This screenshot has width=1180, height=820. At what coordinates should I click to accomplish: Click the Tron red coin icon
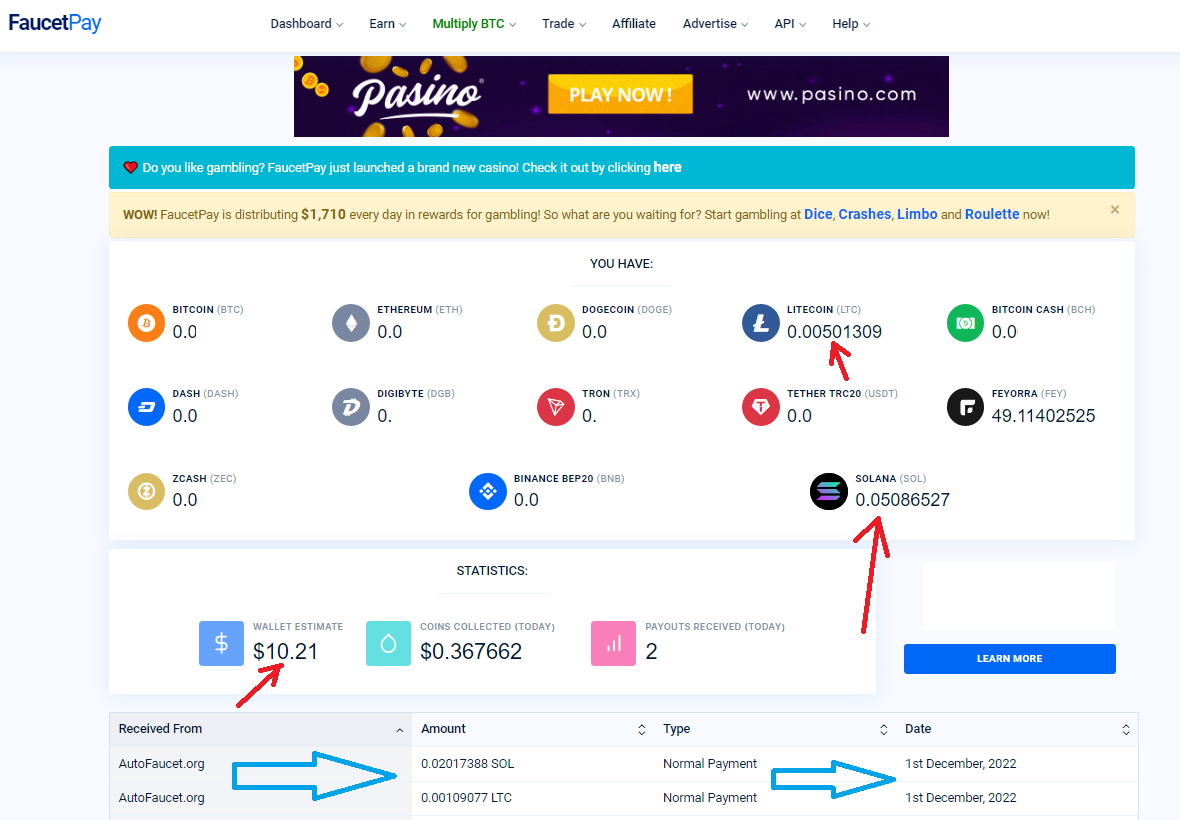pos(555,407)
